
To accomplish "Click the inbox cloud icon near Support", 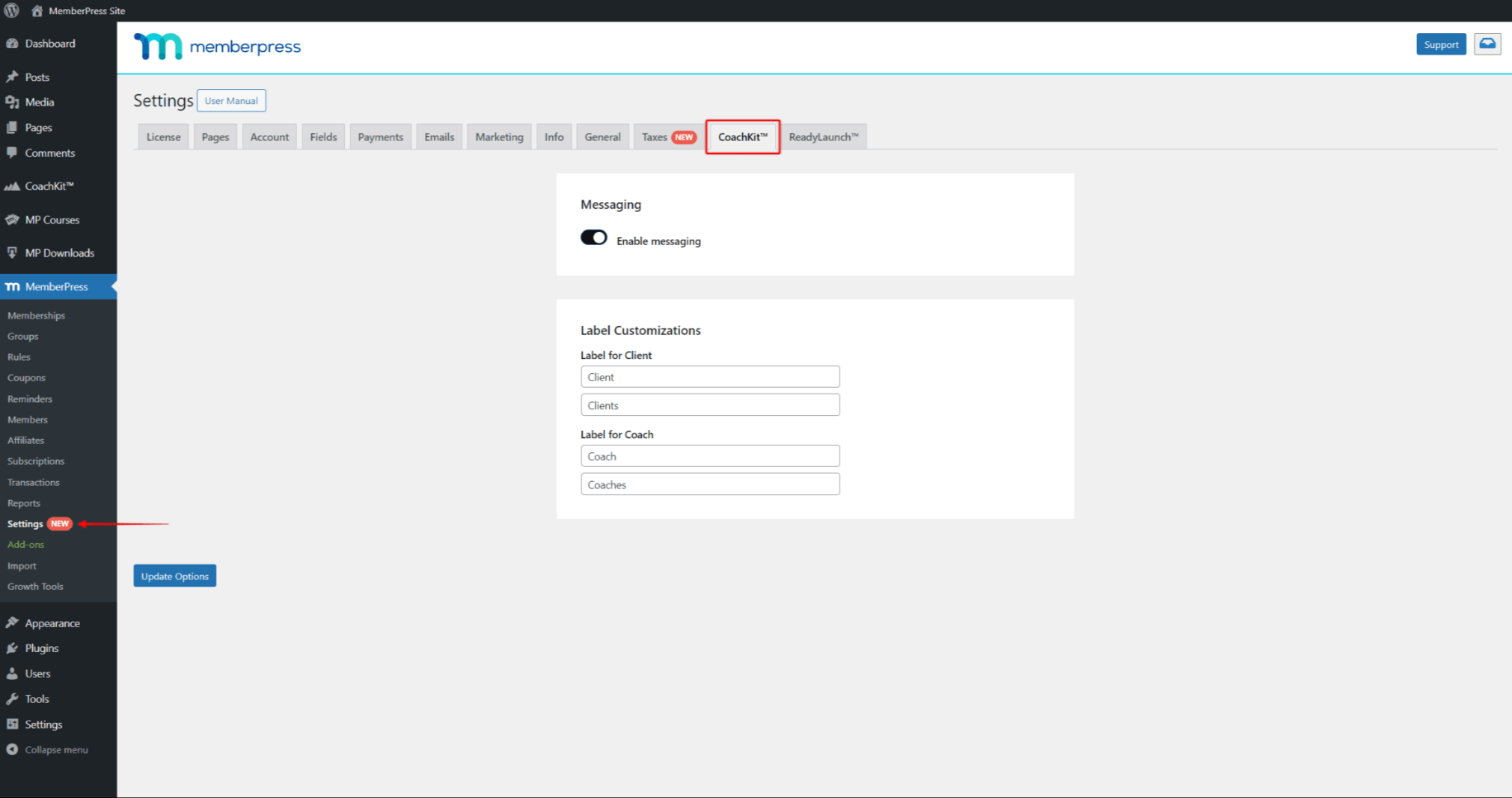I will 1487,44.
